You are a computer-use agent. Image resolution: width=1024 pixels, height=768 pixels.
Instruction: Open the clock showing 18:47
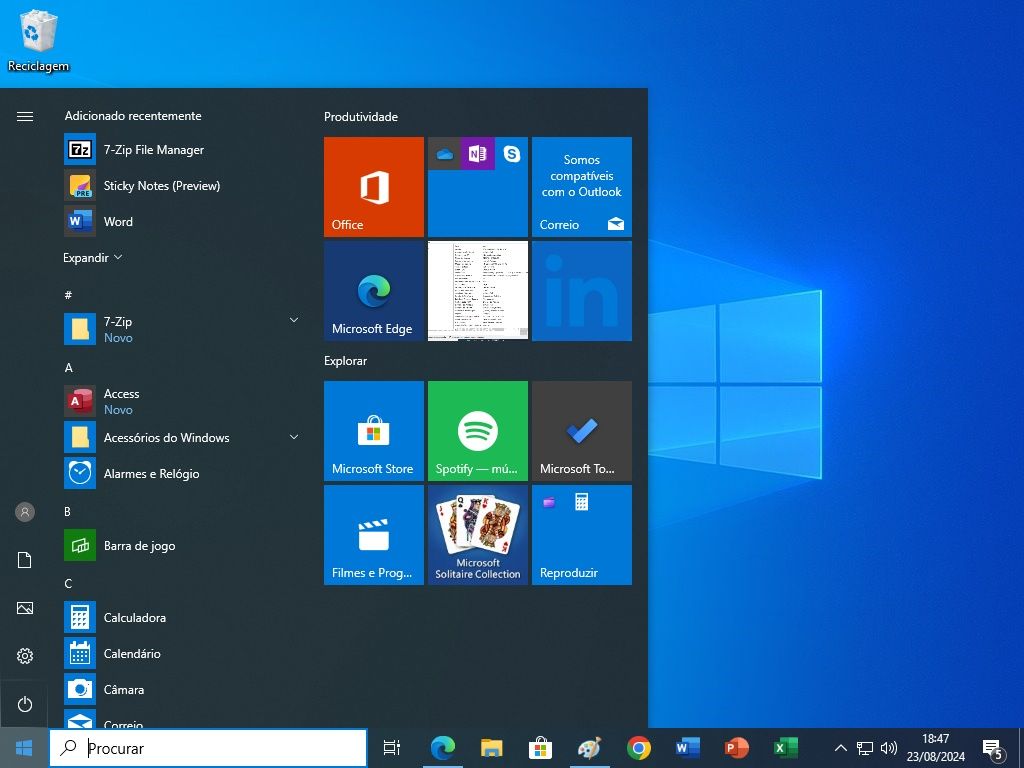pos(935,748)
